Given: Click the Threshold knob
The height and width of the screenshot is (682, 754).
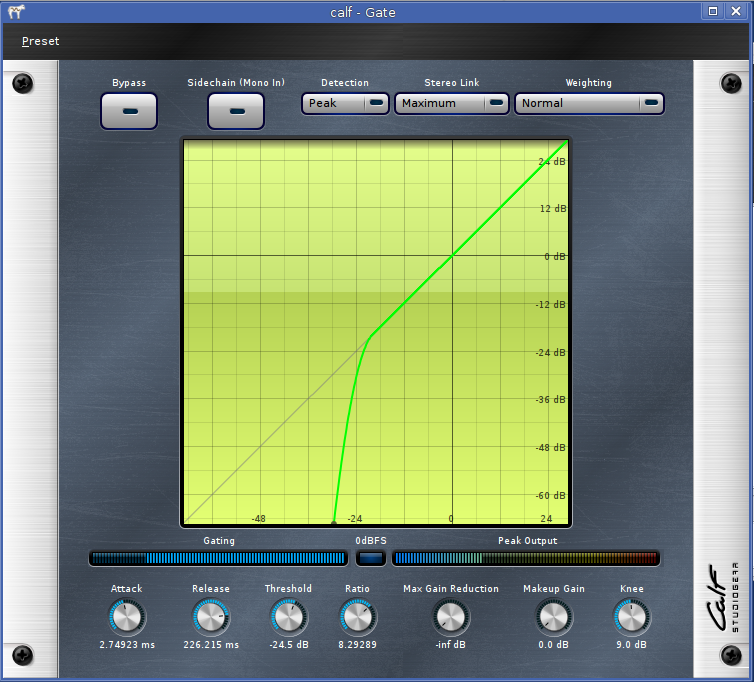Looking at the screenshot, I should click(x=289, y=617).
